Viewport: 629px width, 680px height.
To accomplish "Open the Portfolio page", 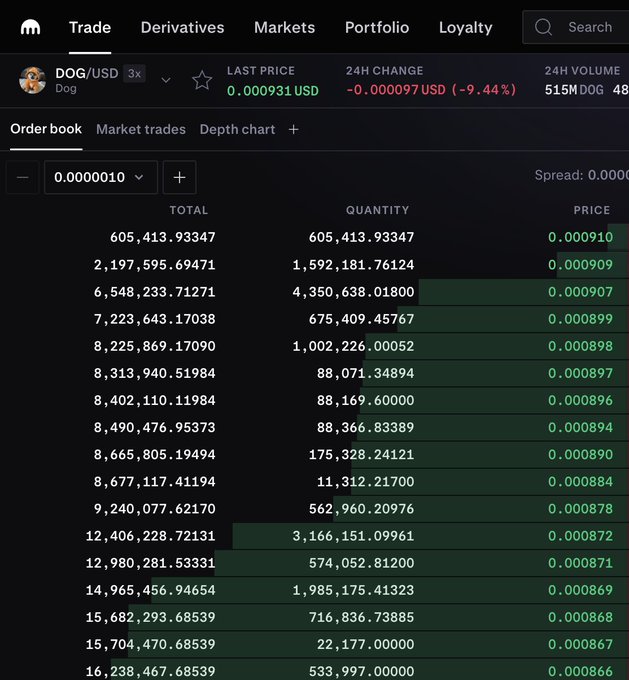I will tap(377, 27).
